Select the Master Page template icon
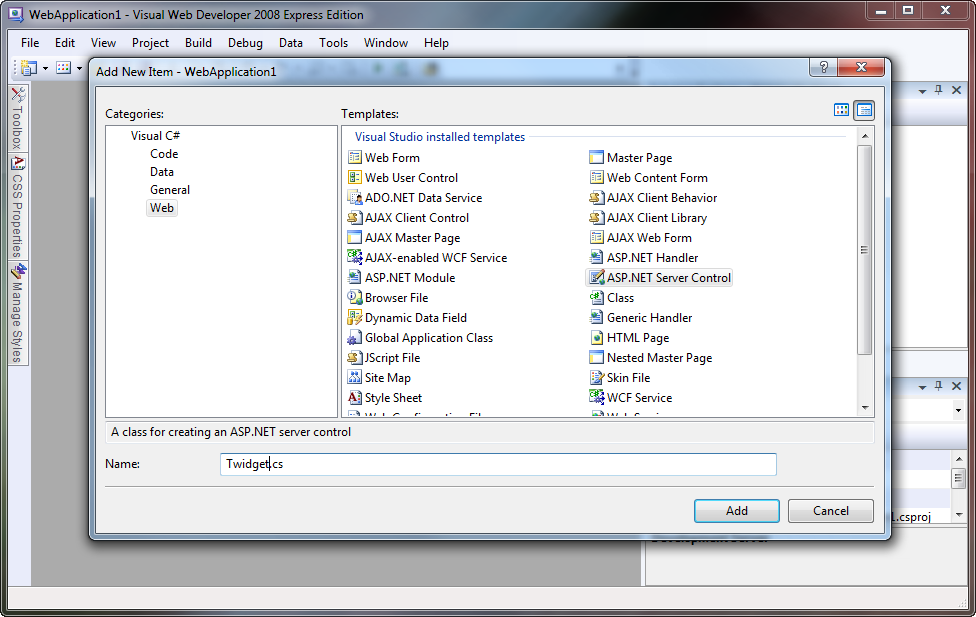Image resolution: width=976 pixels, height=617 pixels. click(596, 158)
